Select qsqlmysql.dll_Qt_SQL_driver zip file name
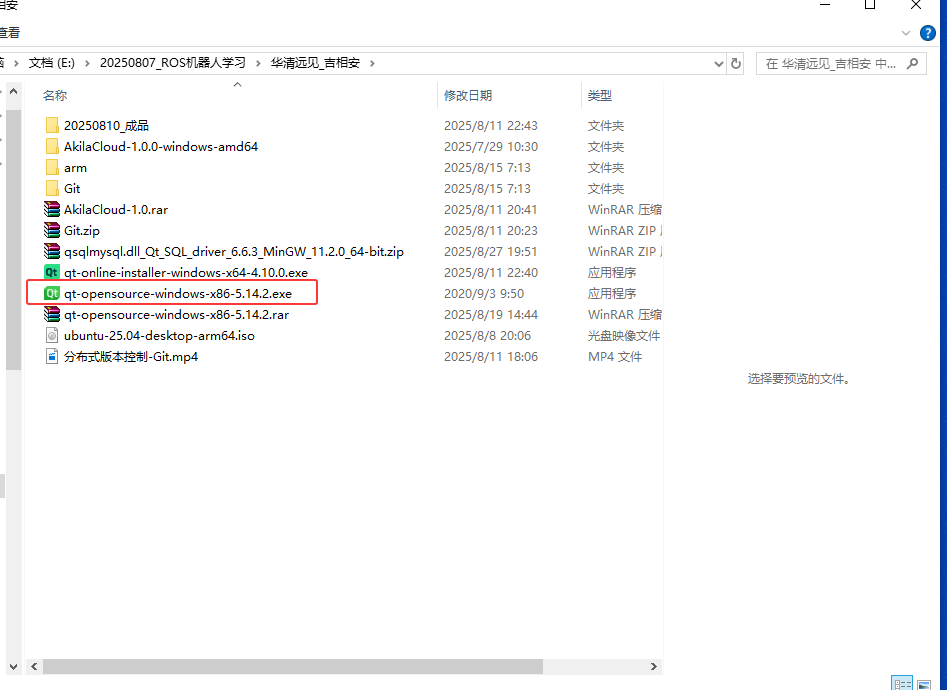This screenshot has height=690, width=947. [x=234, y=252]
